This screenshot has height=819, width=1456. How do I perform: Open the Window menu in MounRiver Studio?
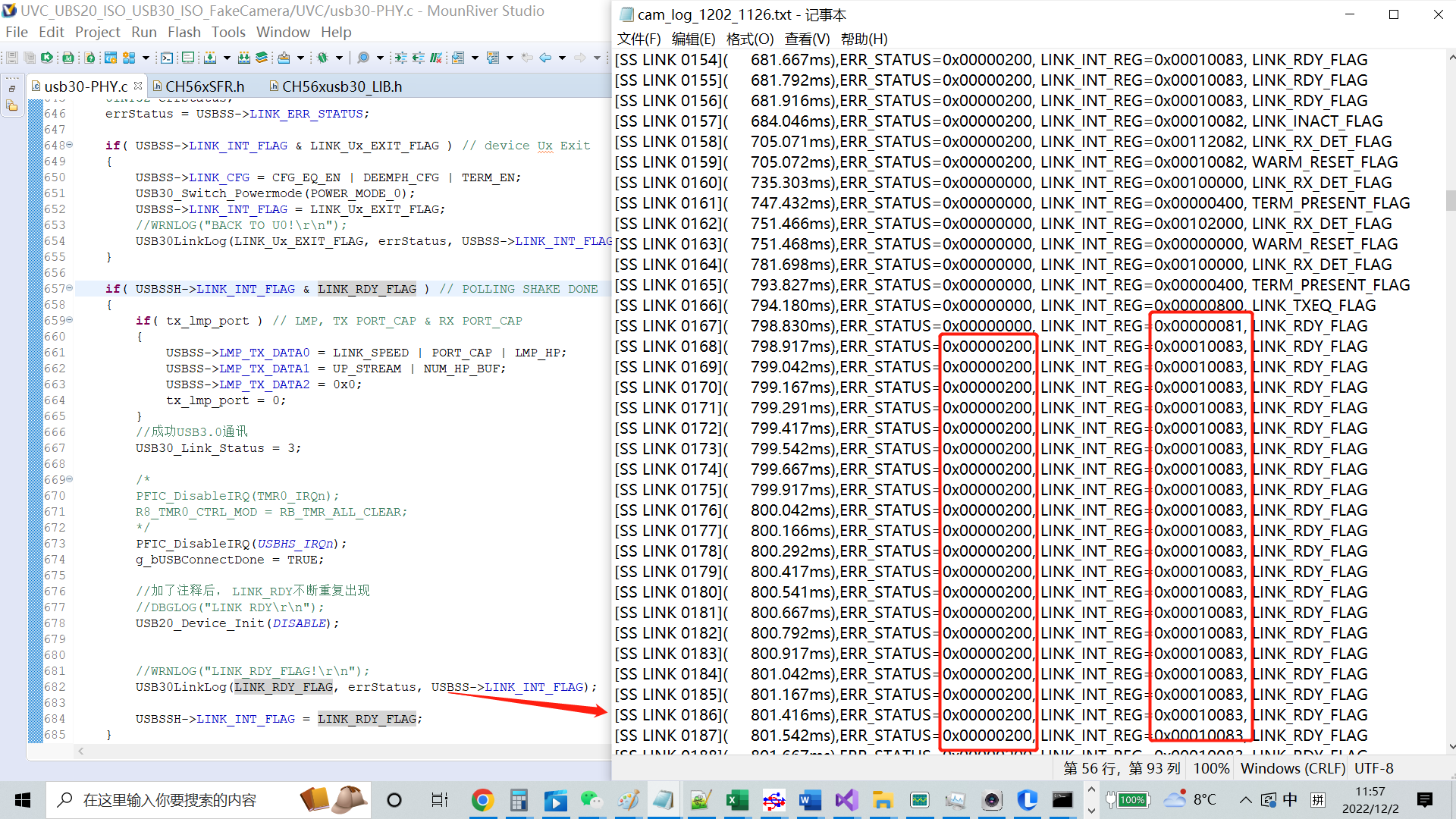coord(283,32)
